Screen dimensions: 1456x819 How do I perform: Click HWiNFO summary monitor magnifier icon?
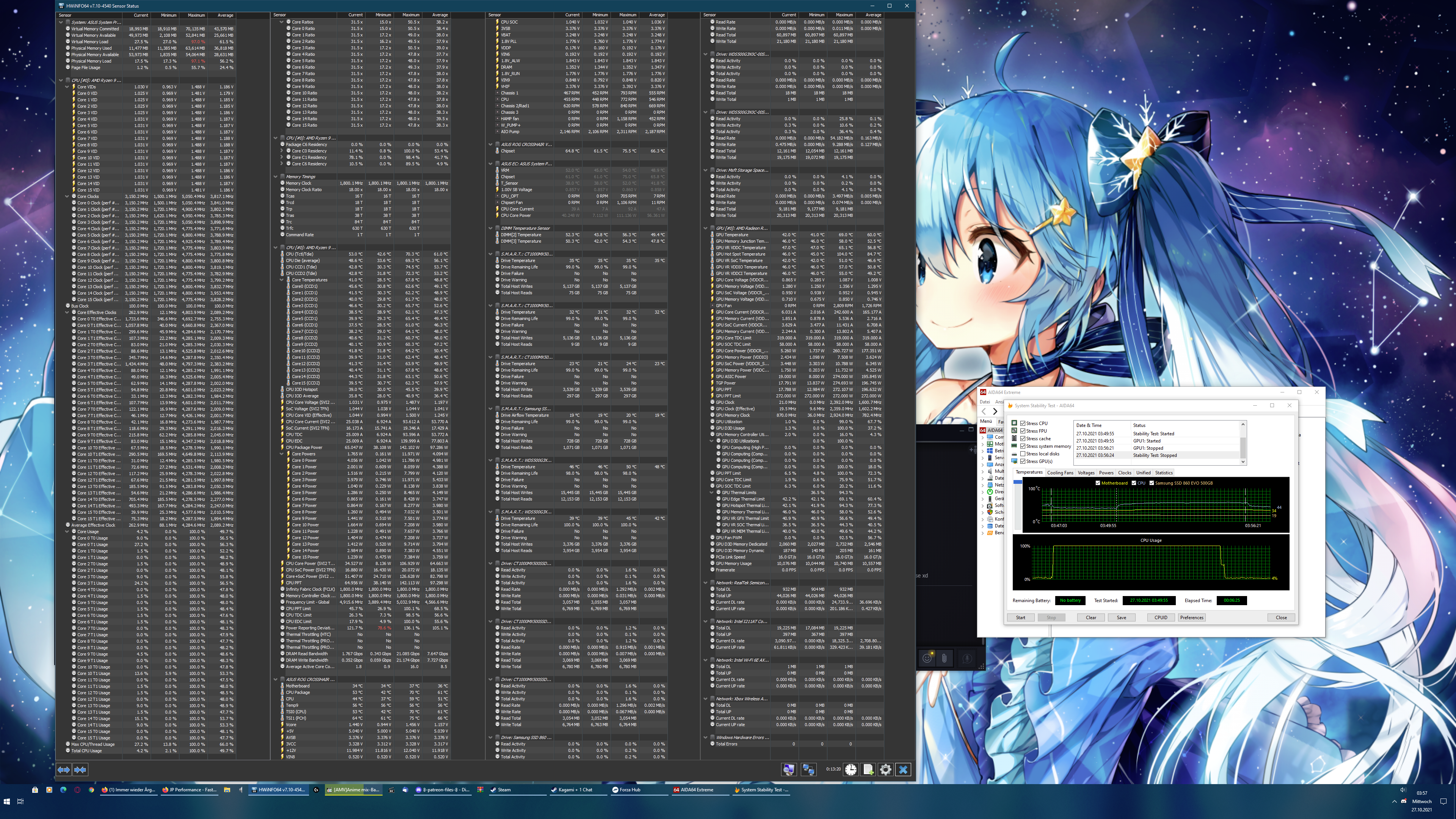click(789, 769)
